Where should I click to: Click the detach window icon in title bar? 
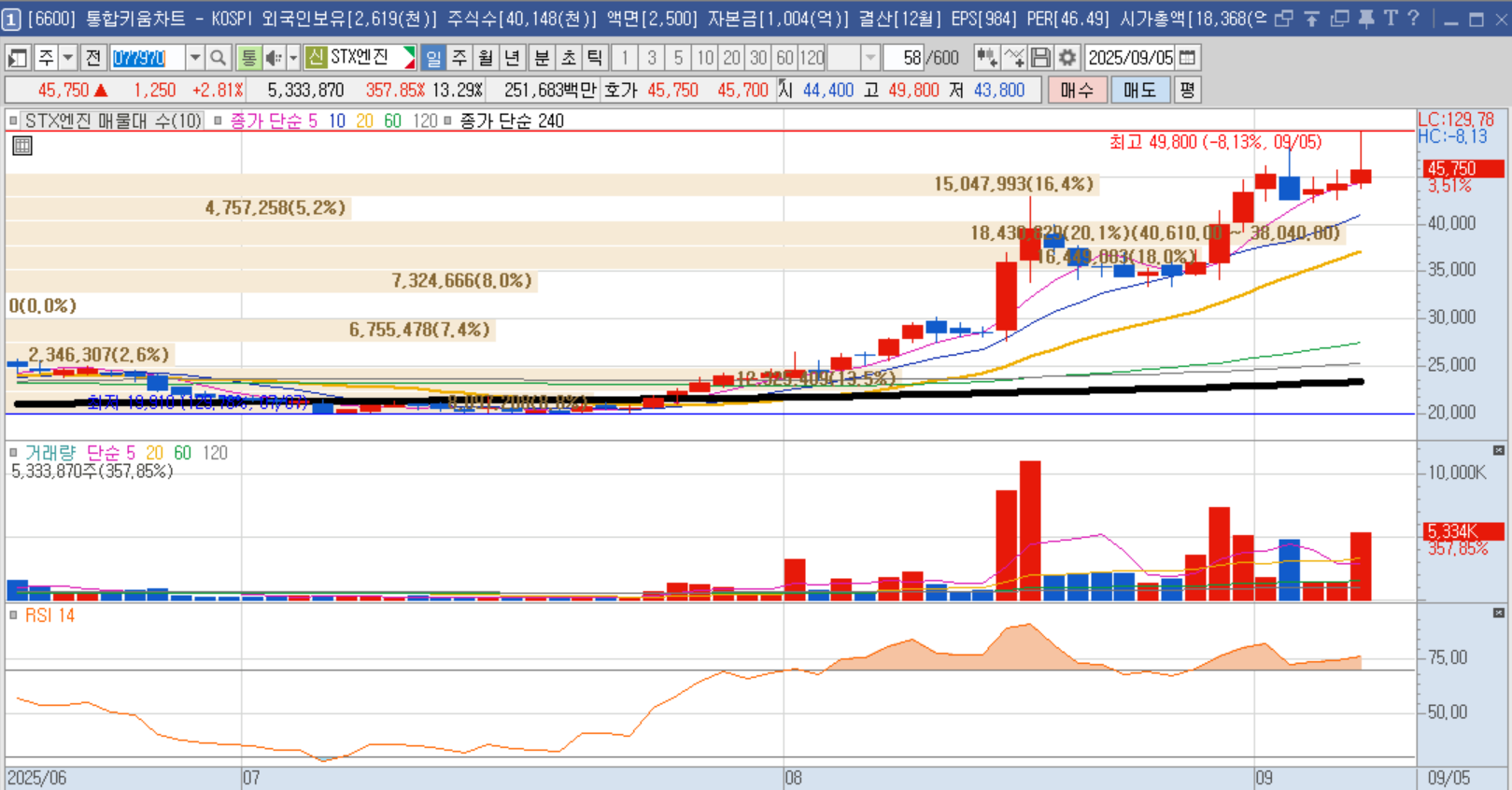click(1284, 19)
